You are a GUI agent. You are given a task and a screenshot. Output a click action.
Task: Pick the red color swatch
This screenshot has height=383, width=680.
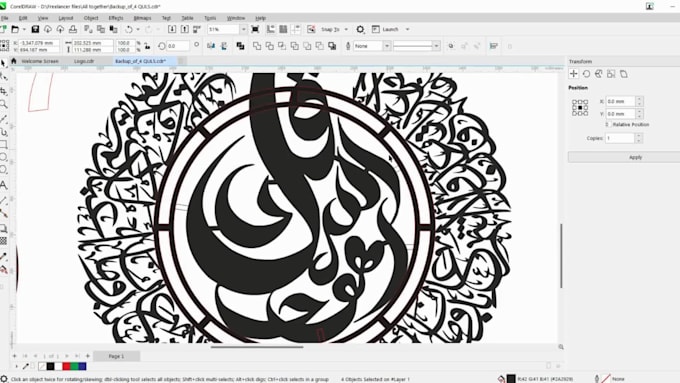tap(66, 367)
